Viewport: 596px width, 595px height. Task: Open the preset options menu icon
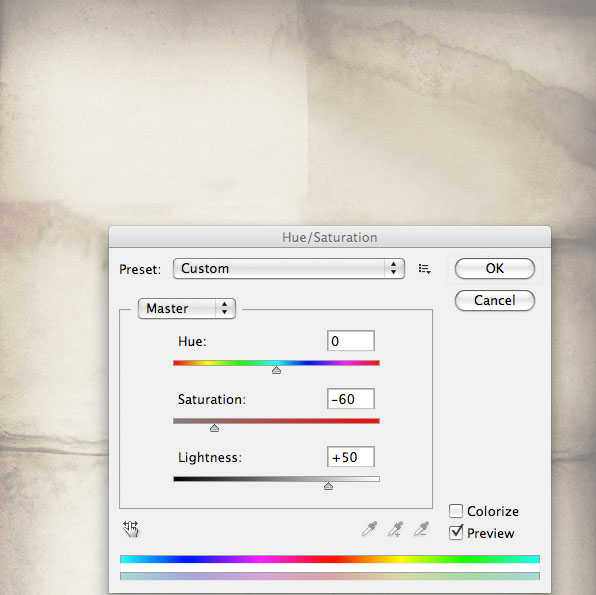pos(424,269)
